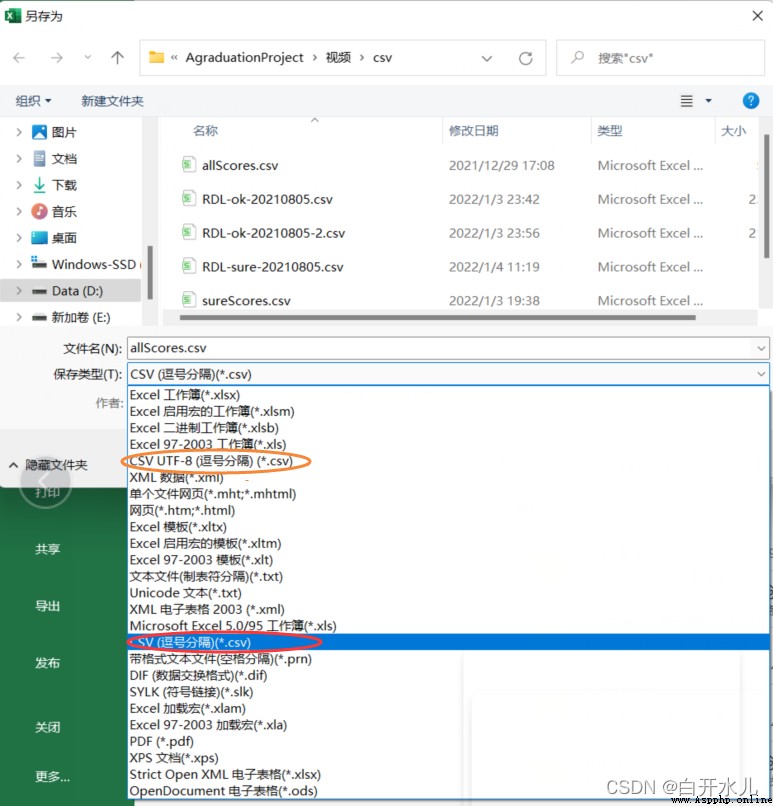Screen dimensions: 773x806
Task: Open 导出 in Excel backstage menu
Action: [x=47, y=606]
